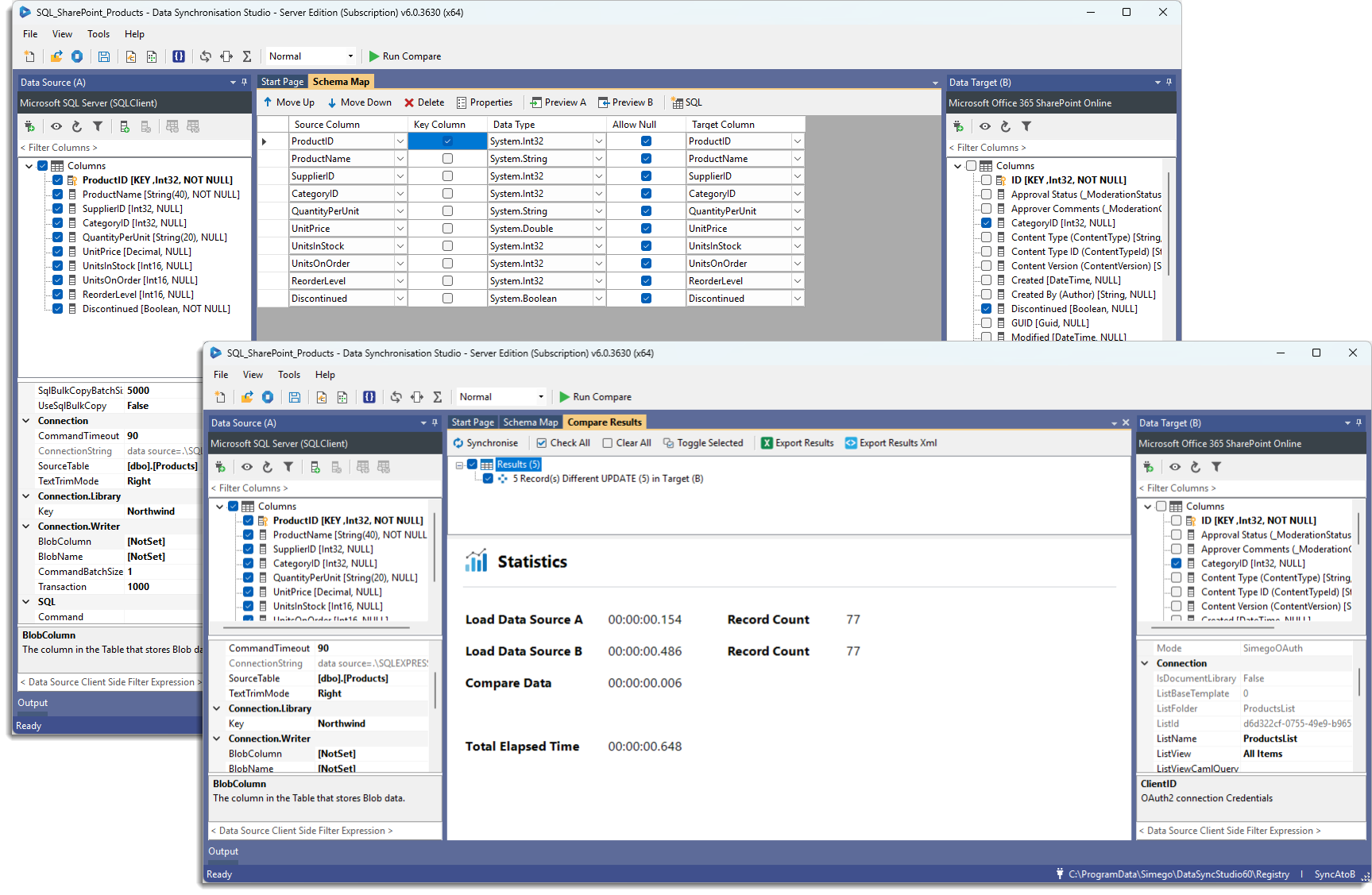Uncheck CategoryID column in front Data Target B
Viewport: 1372px width, 895px height.
point(1176,564)
